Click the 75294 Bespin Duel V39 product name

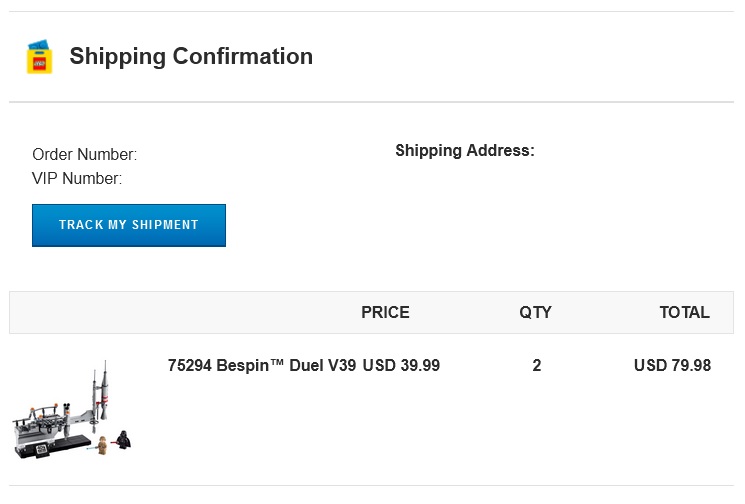(x=262, y=365)
